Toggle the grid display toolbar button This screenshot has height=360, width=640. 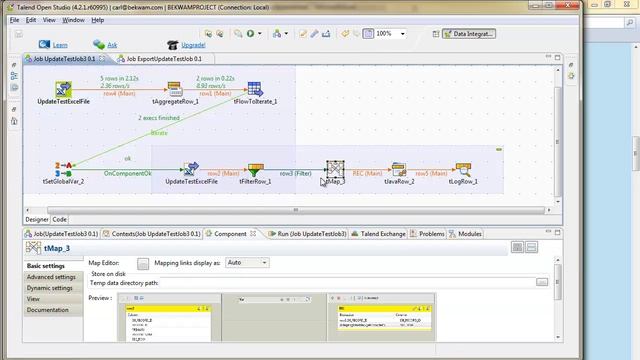click(368, 33)
